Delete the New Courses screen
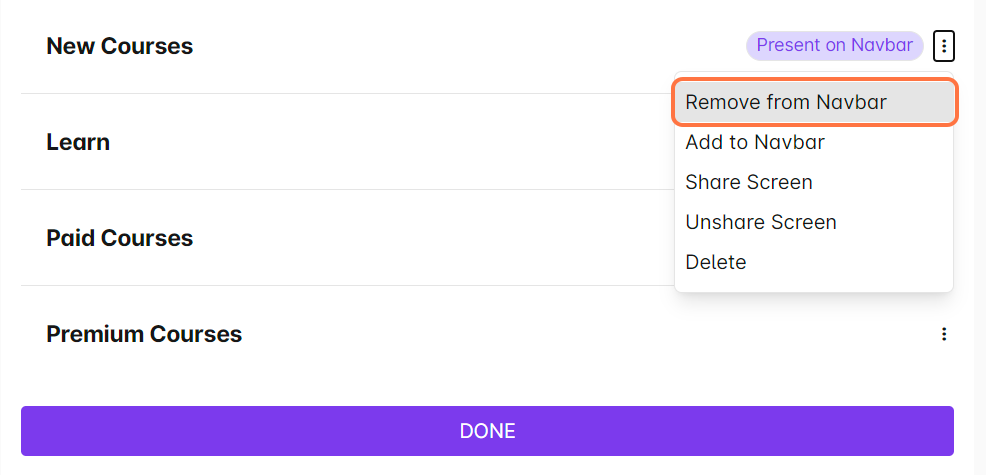 [716, 262]
